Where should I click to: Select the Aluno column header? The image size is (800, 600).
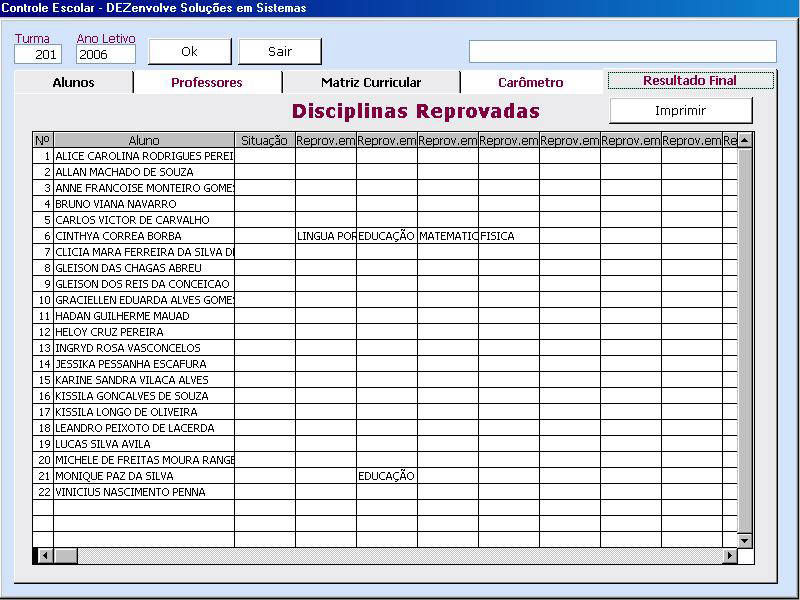144,141
